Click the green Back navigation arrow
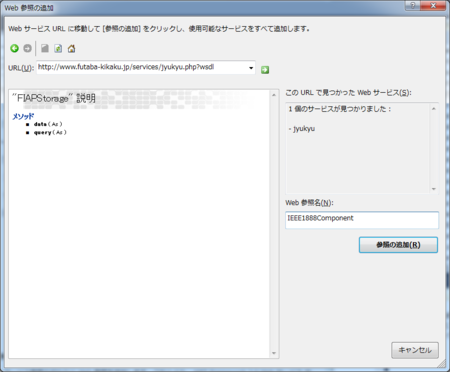Image resolution: width=450 pixels, height=372 pixels. click(14, 49)
